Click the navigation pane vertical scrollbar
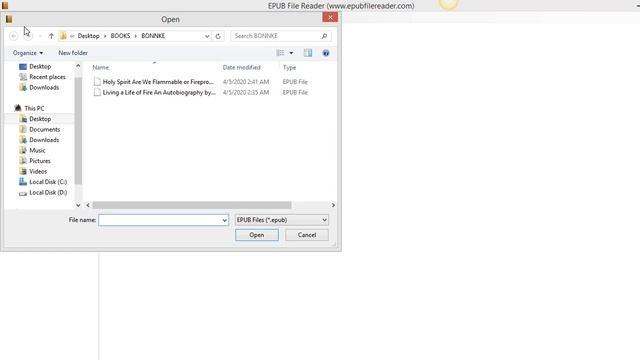The image size is (640, 360). tap(78, 131)
